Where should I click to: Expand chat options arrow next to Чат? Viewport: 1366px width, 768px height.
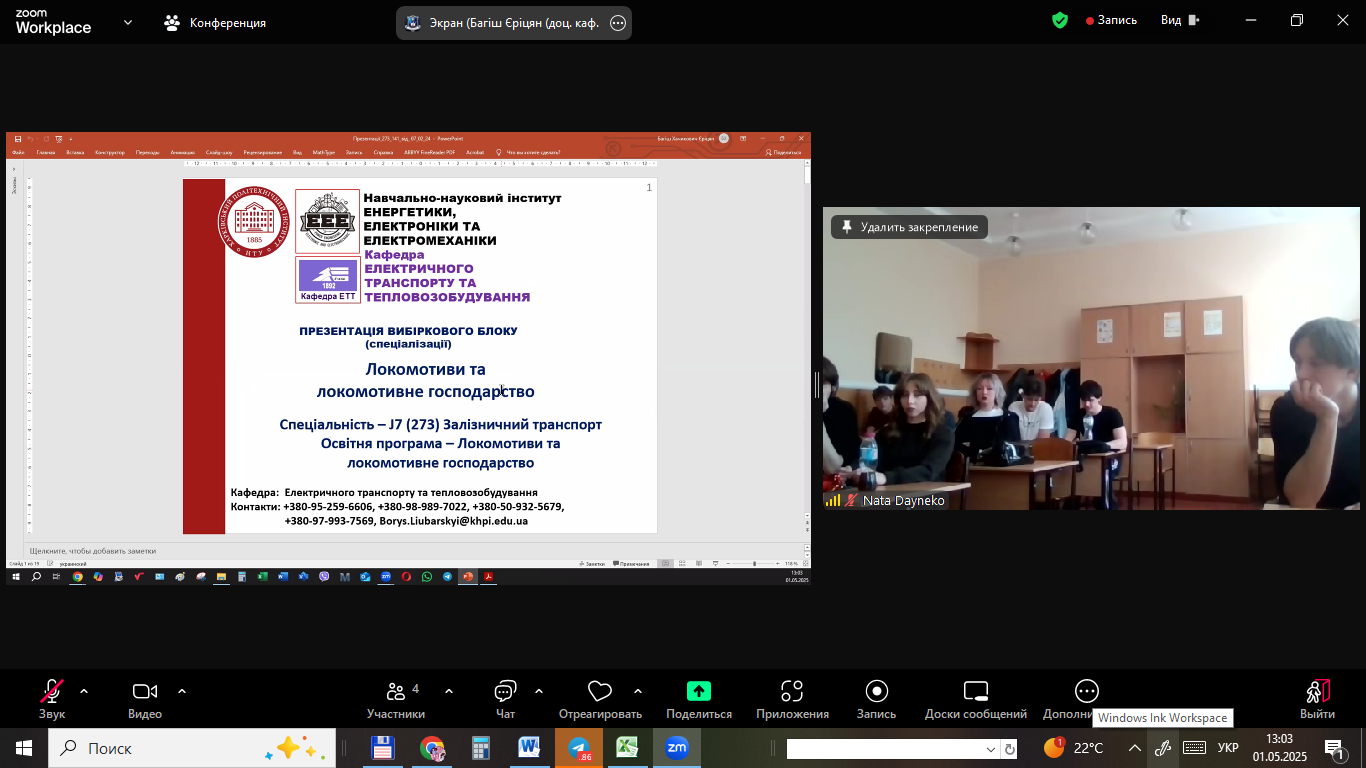[539, 691]
